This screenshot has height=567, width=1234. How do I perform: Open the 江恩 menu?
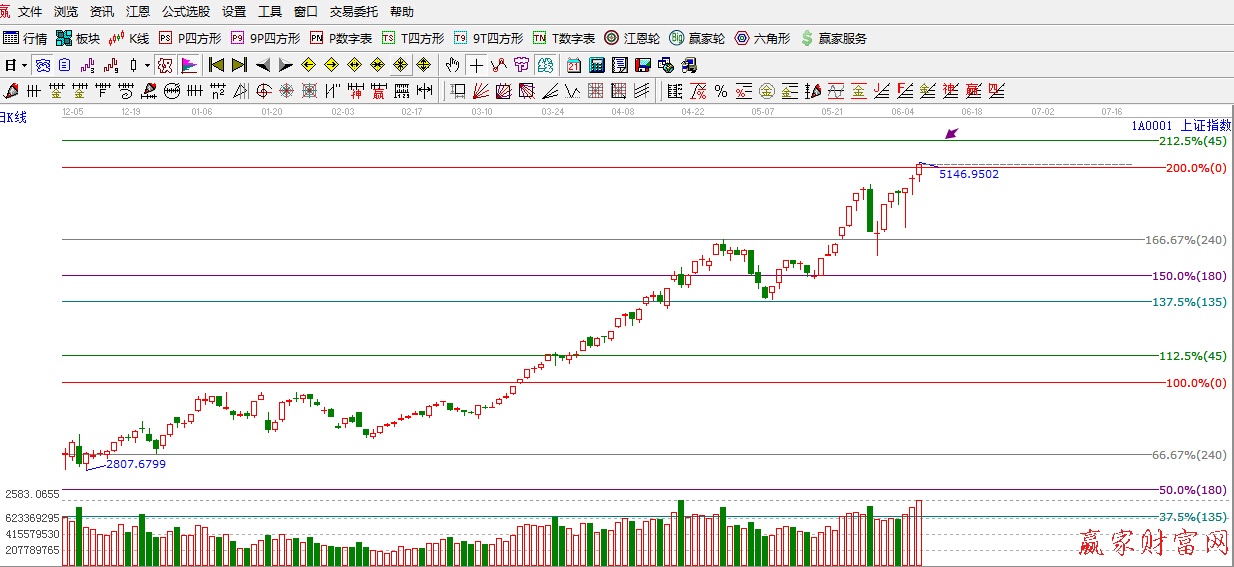pyautogui.click(x=138, y=12)
